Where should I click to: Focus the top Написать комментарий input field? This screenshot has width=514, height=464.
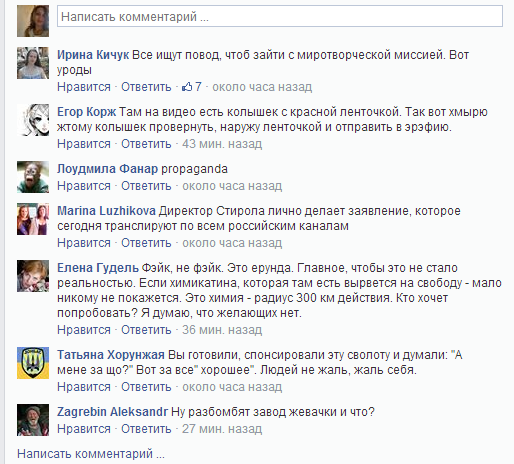(x=280, y=16)
